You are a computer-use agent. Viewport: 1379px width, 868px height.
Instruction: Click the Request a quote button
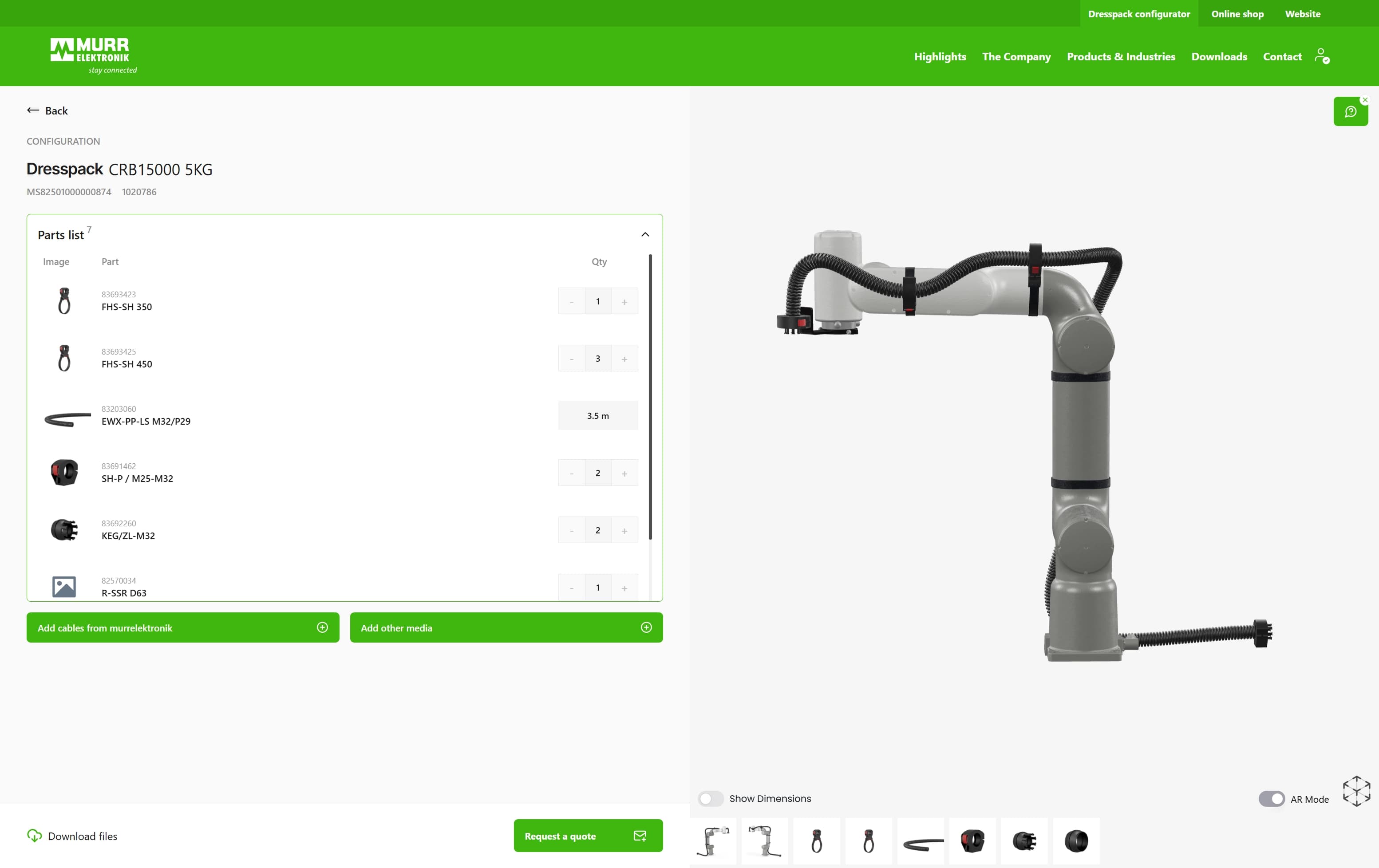coord(588,836)
